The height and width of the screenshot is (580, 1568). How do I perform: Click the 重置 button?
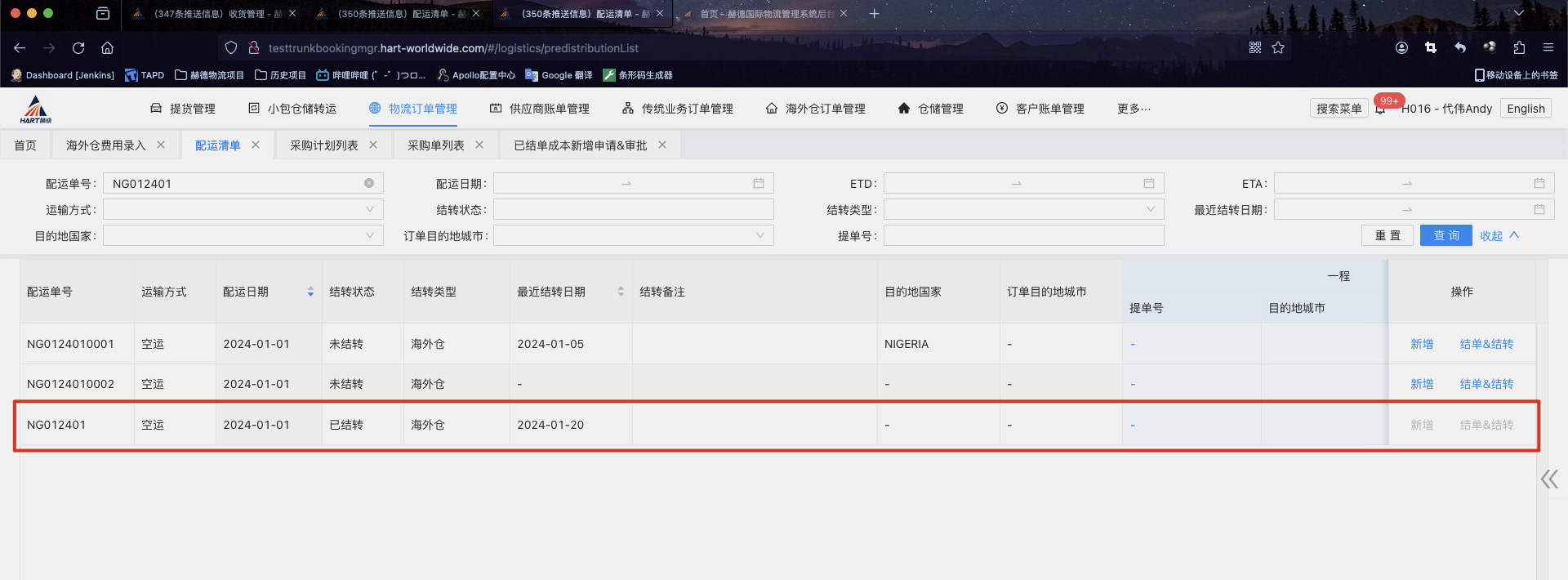coord(1388,236)
